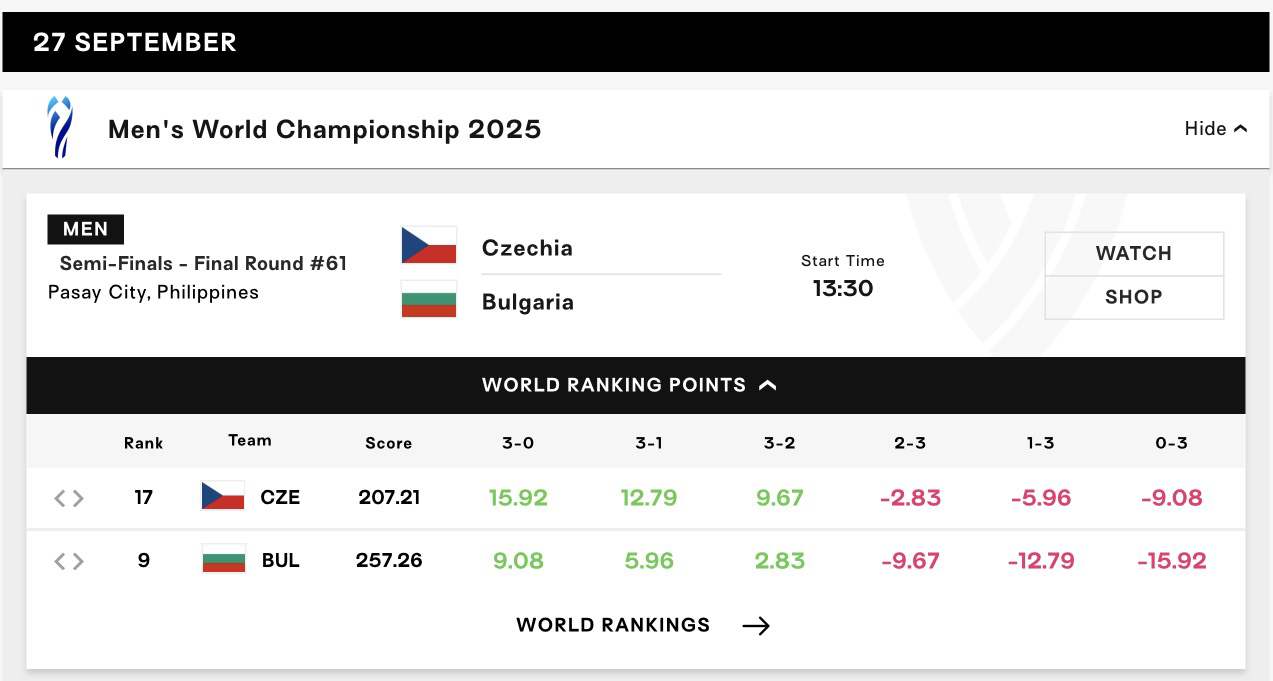Click the CZE flag in ranking table
The height and width of the screenshot is (681, 1273).
pyautogui.click(x=223, y=496)
